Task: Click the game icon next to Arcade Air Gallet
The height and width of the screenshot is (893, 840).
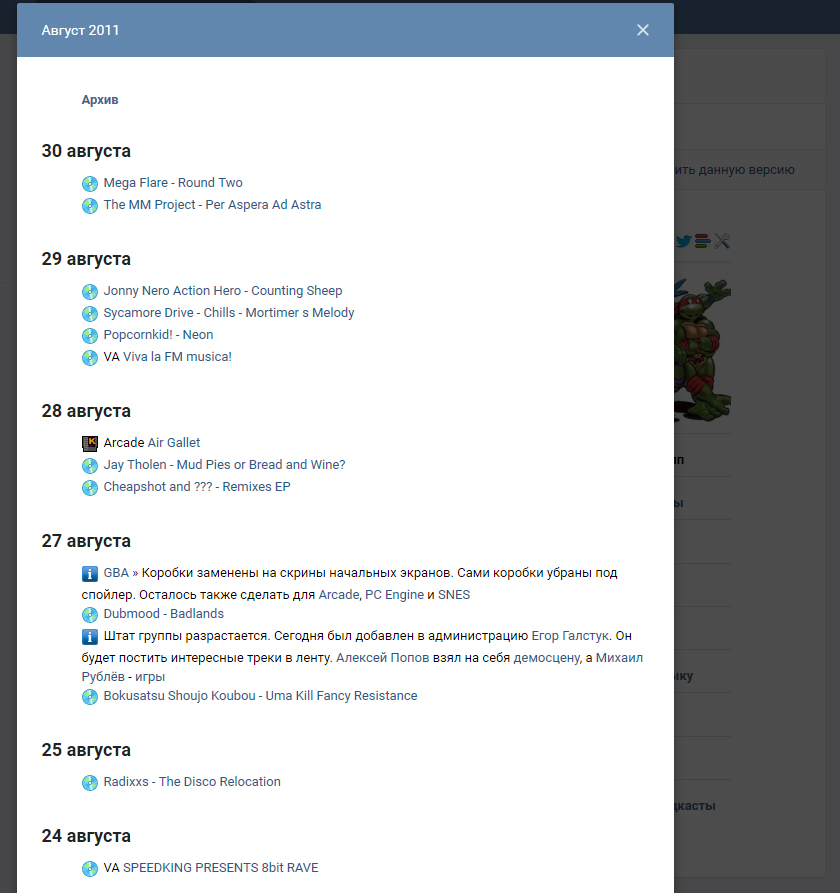Action: pyautogui.click(x=90, y=443)
